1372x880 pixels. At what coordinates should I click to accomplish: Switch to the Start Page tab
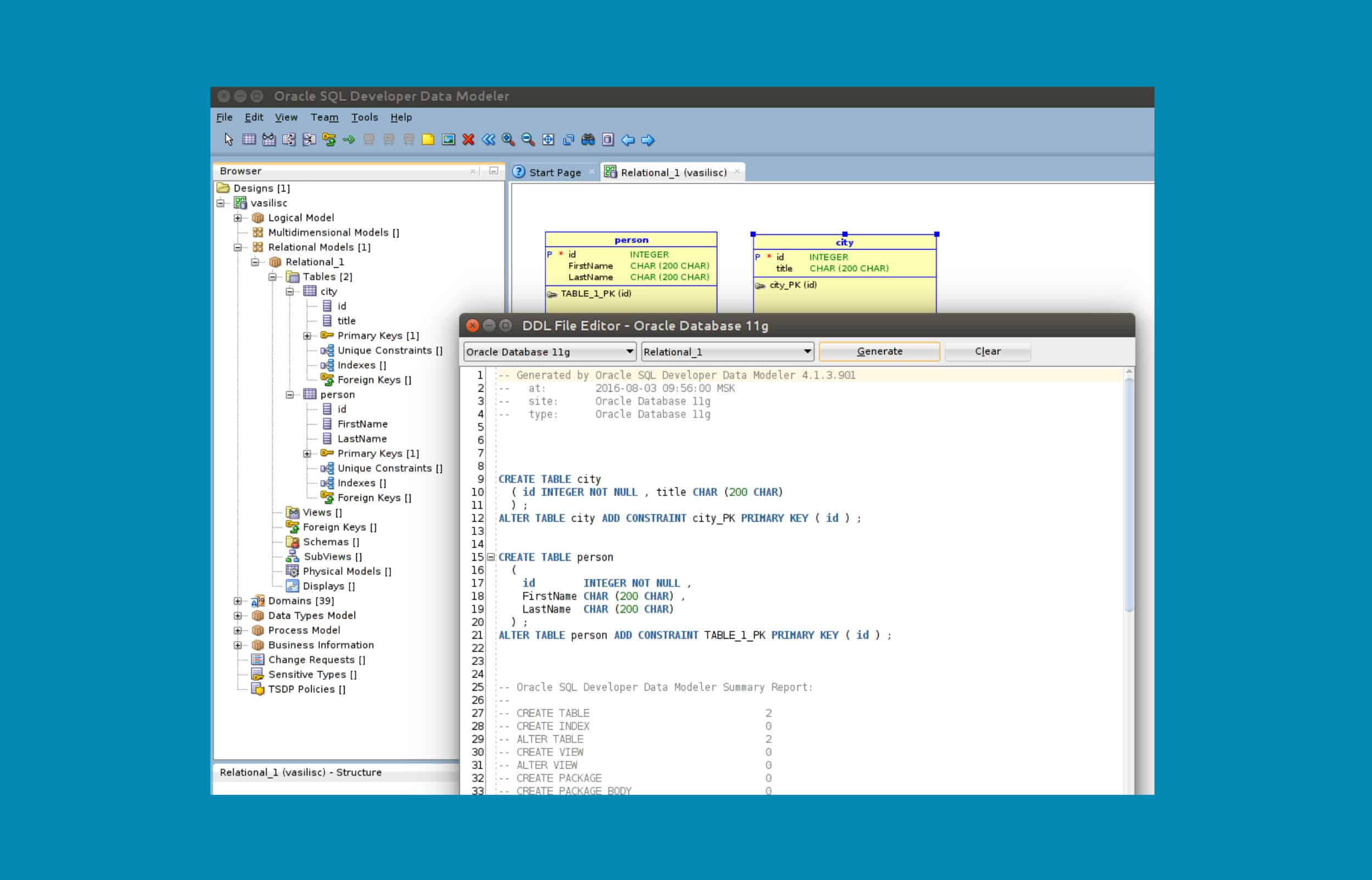click(555, 173)
